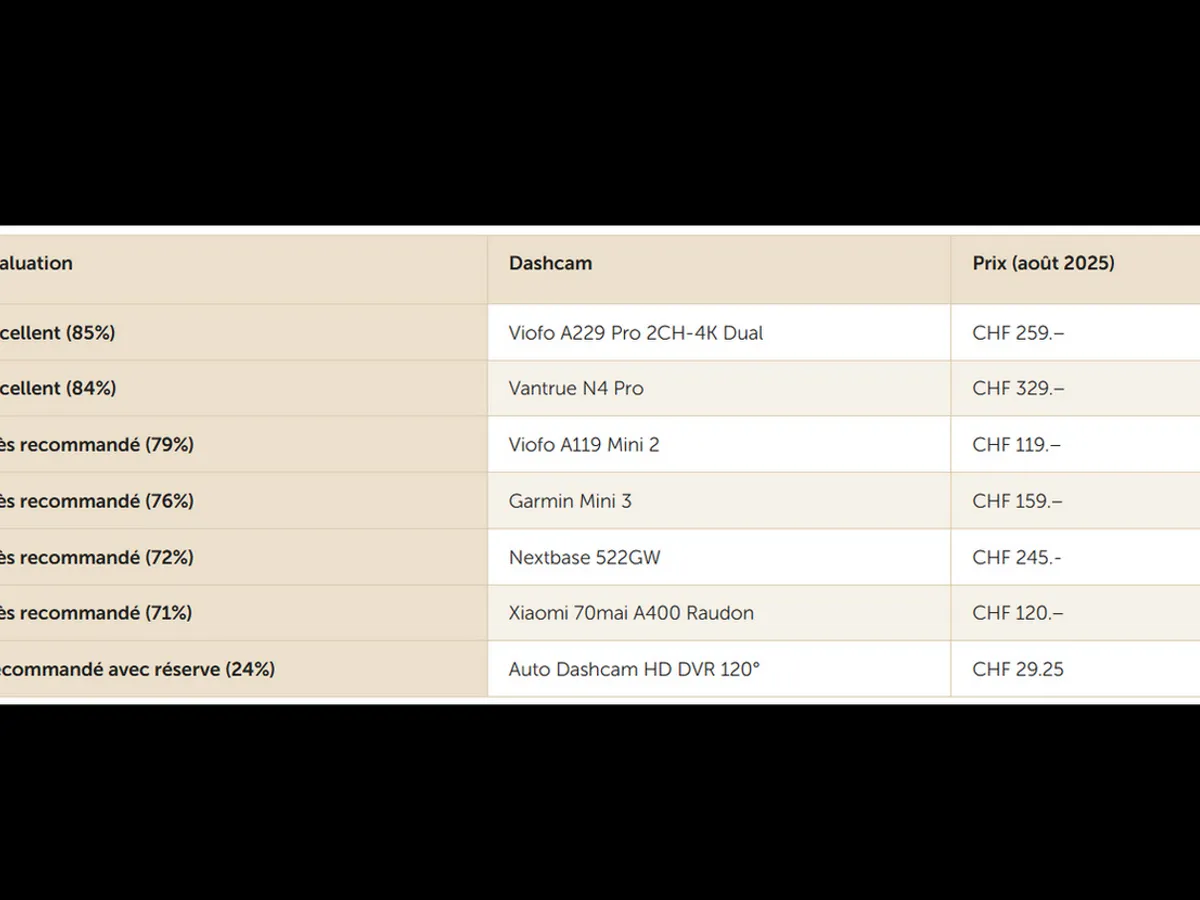
Task: Click the Prix (août 2025) column header
Action: [1043, 263]
